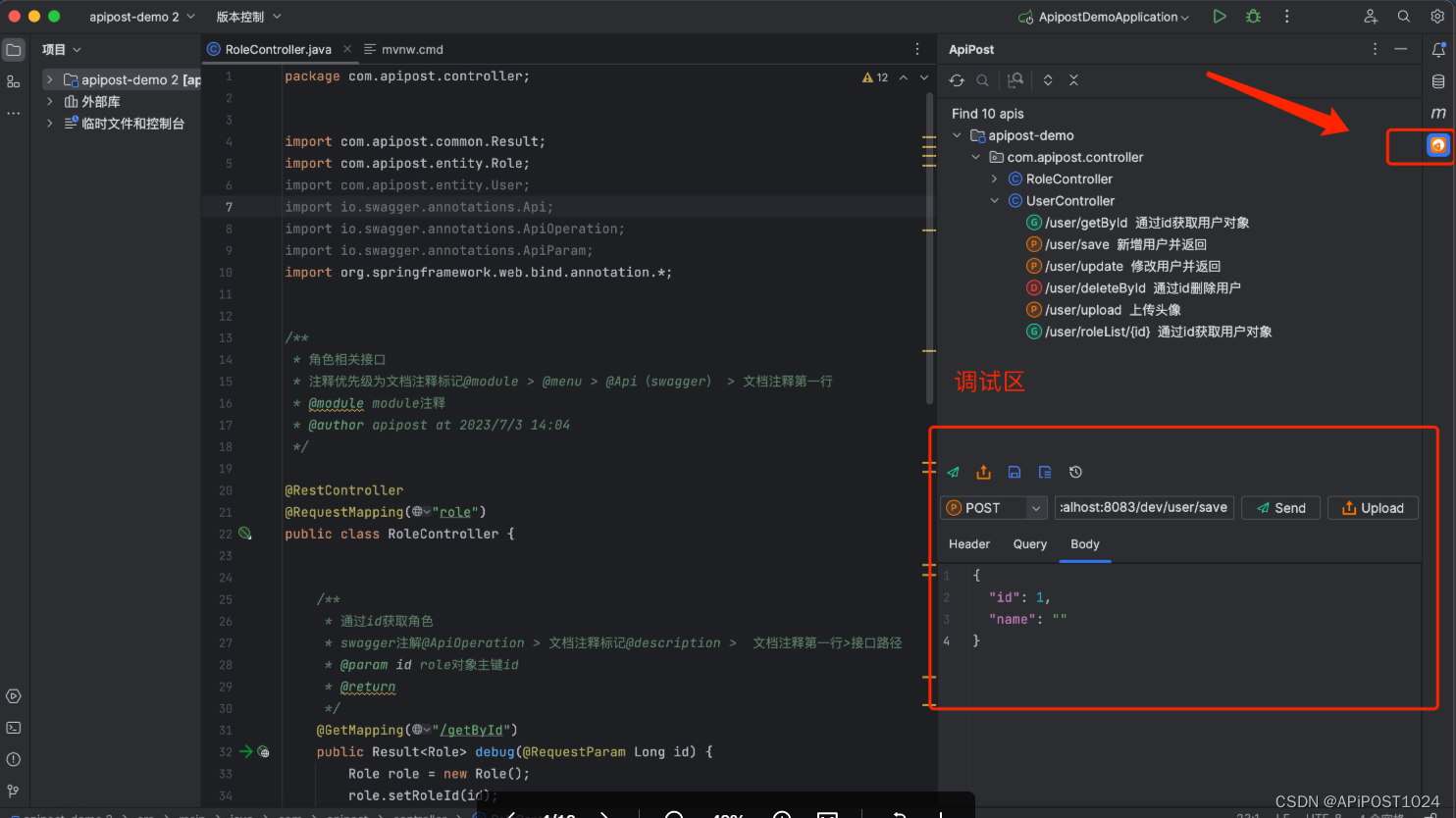Image resolution: width=1456 pixels, height=818 pixels.
Task: Save the current request with the disk icon
Action: click(1014, 472)
